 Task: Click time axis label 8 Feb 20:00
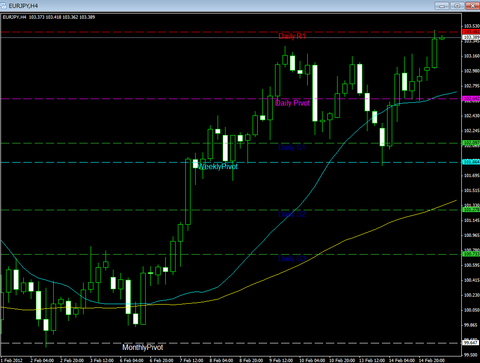point(252,360)
